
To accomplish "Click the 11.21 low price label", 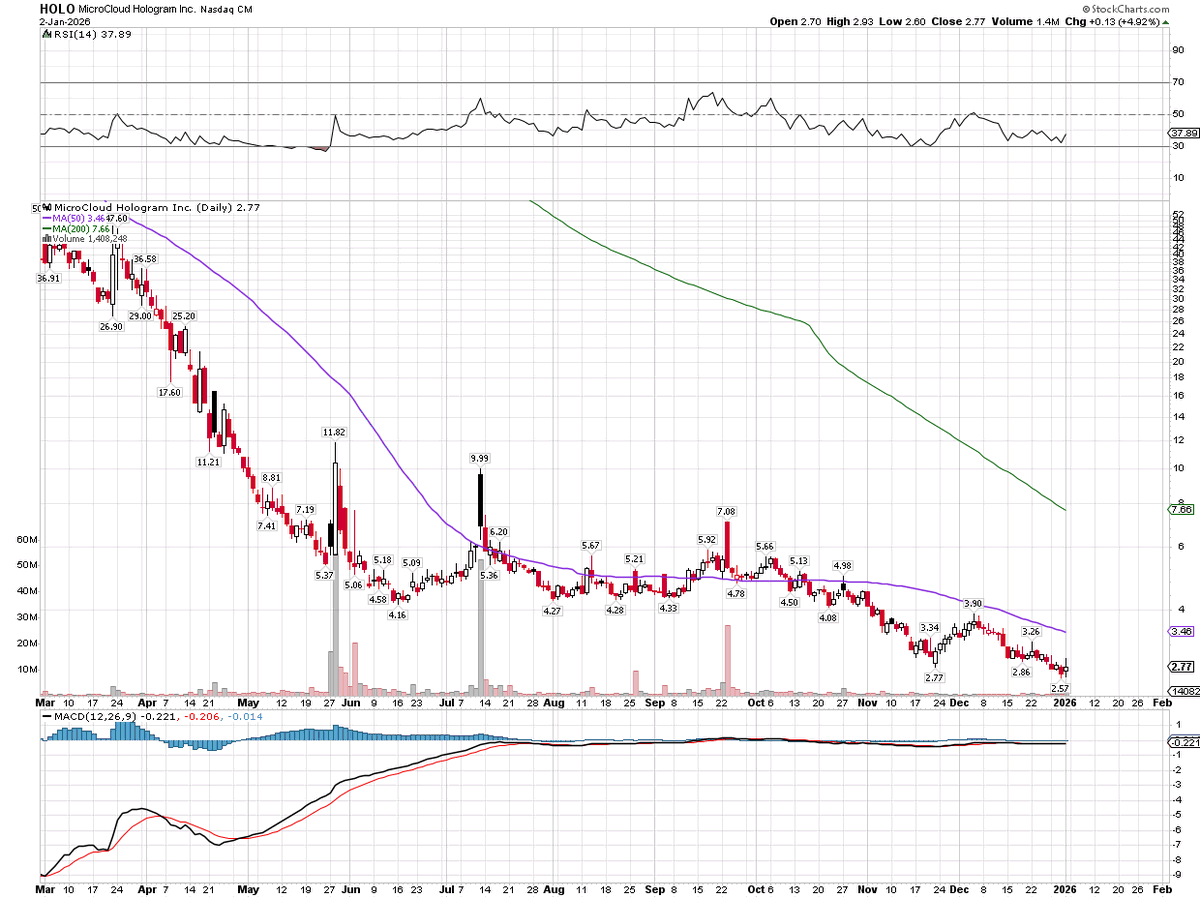I will (x=208, y=462).
